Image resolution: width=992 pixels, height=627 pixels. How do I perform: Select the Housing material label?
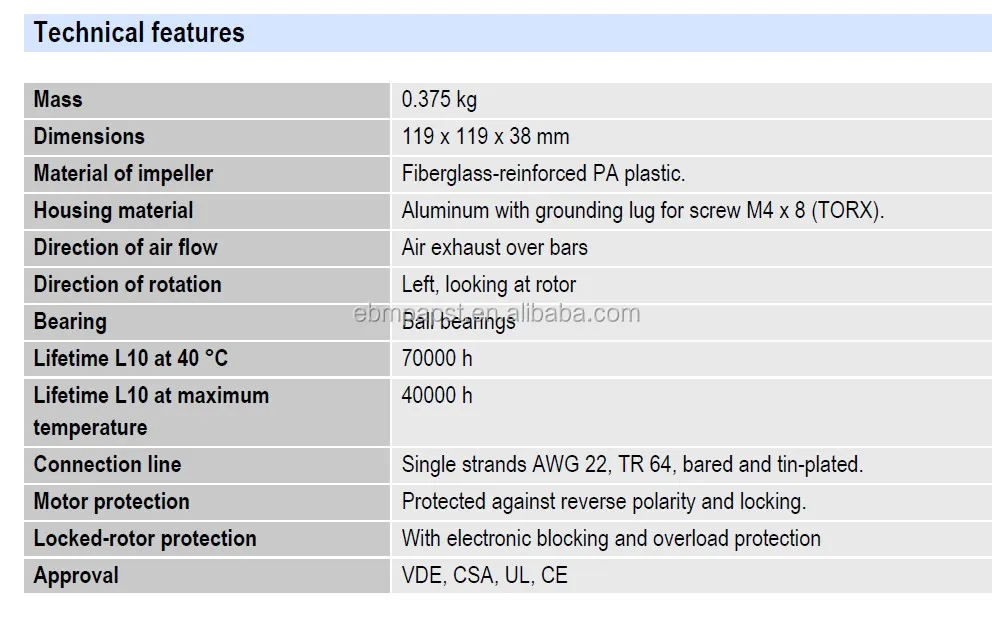pos(113,211)
